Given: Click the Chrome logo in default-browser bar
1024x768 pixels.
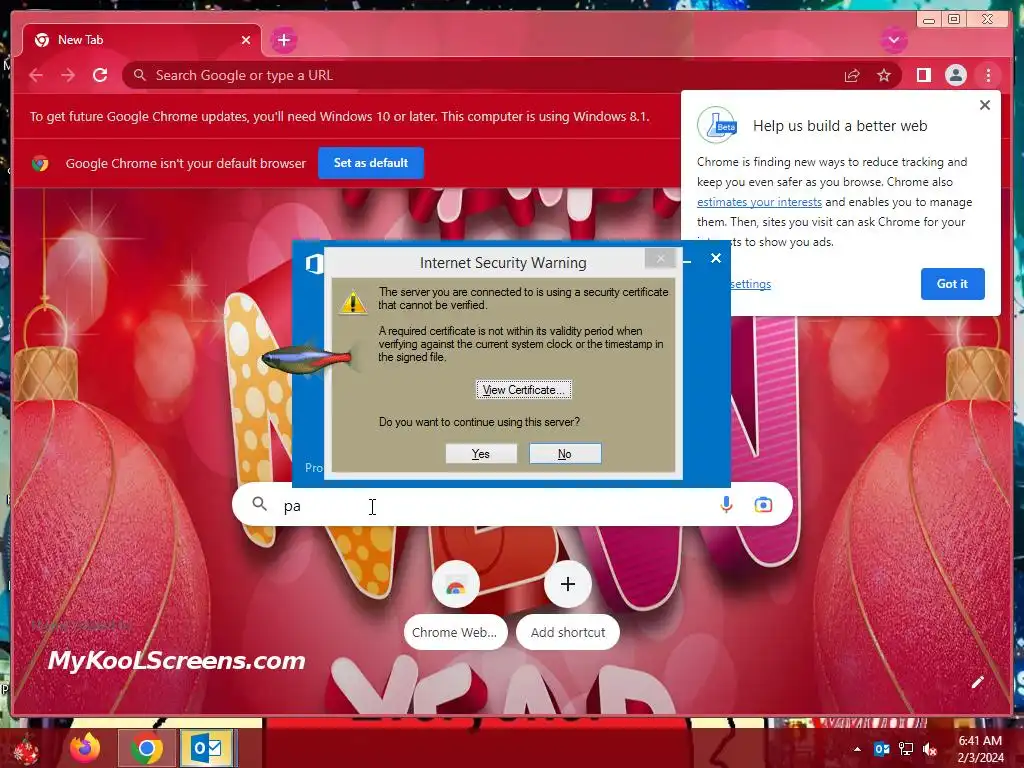Looking at the screenshot, I should pos(40,163).
